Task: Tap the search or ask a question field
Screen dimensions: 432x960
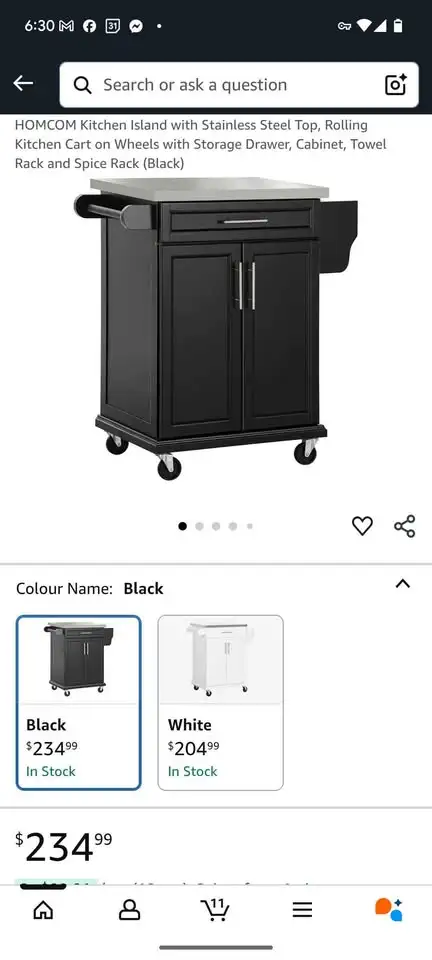Action: coord(239,84)
